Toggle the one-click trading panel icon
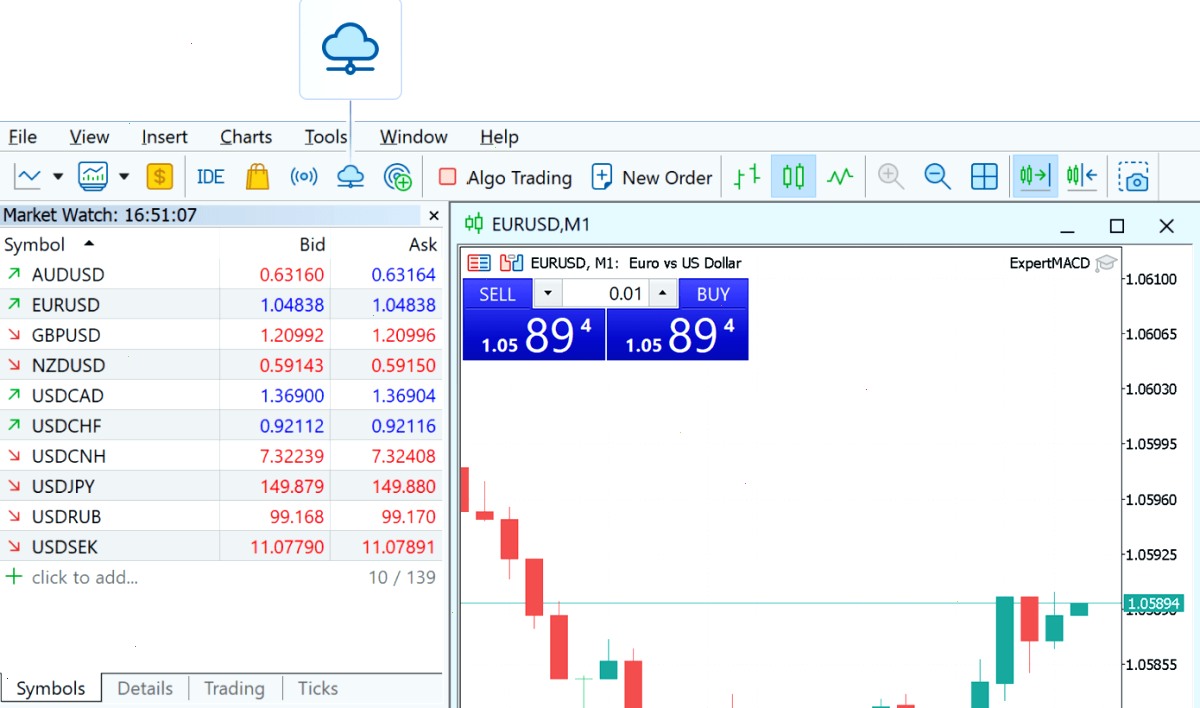1200x708 pixels. (x=479, y=263)
